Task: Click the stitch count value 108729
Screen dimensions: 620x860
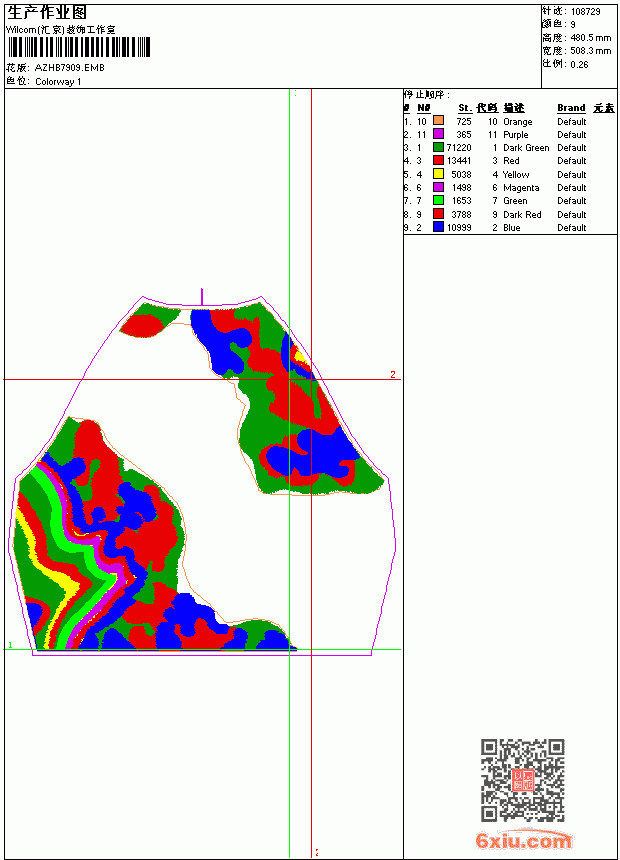Action: [x=585, y=12]
